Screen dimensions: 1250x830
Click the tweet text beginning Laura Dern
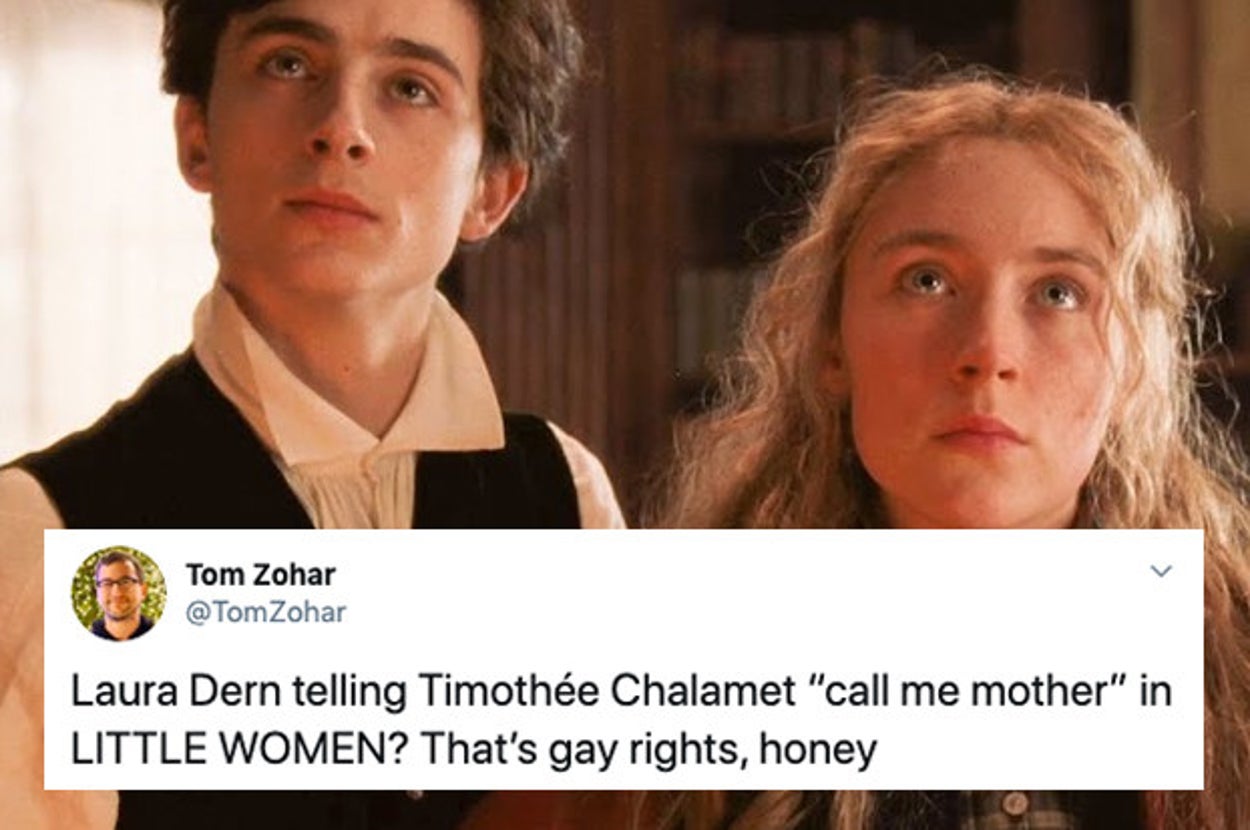pos(622,719)
